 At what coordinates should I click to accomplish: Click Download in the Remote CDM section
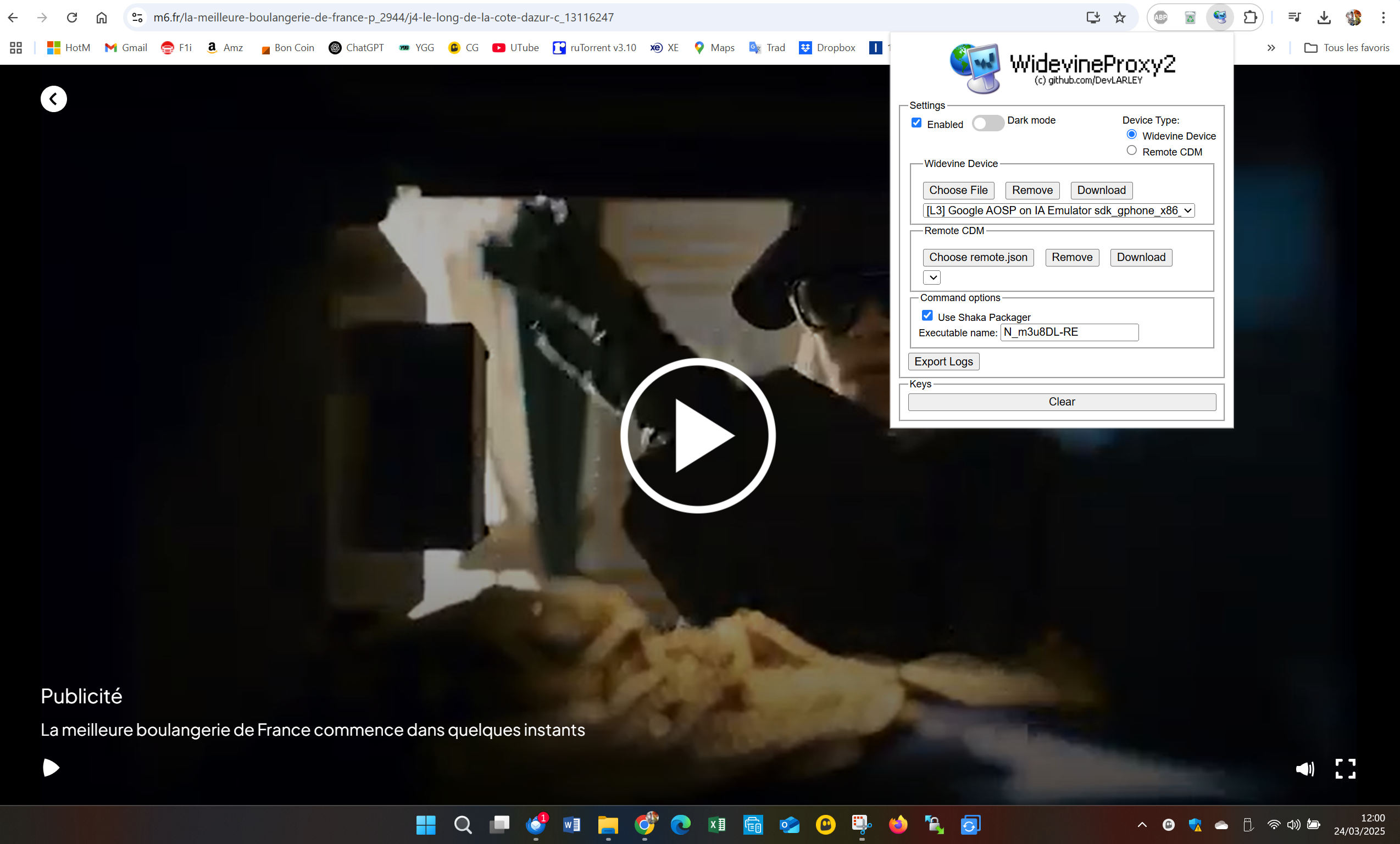coord(1141,258)
